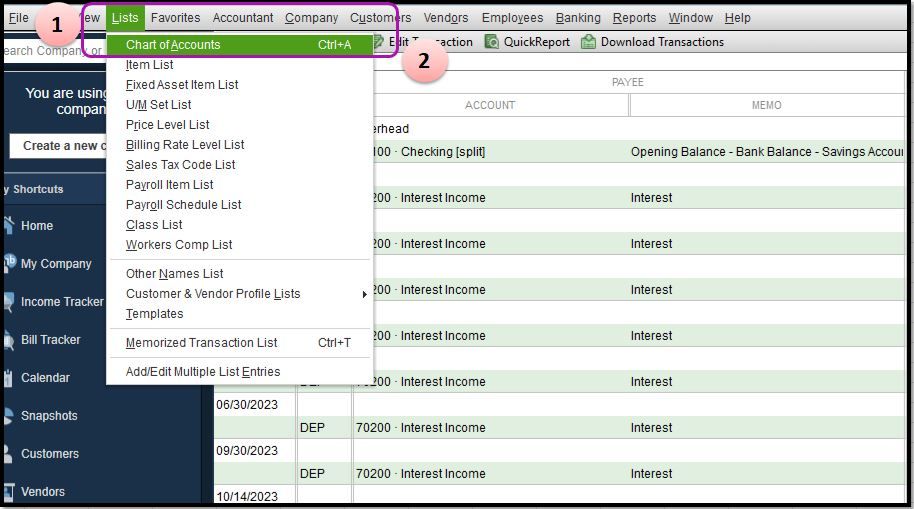Image resolution: width=914 pixels, height=509 pixels.
Task: Click the Download Transactions toolbar label
Action: [662, 42]
